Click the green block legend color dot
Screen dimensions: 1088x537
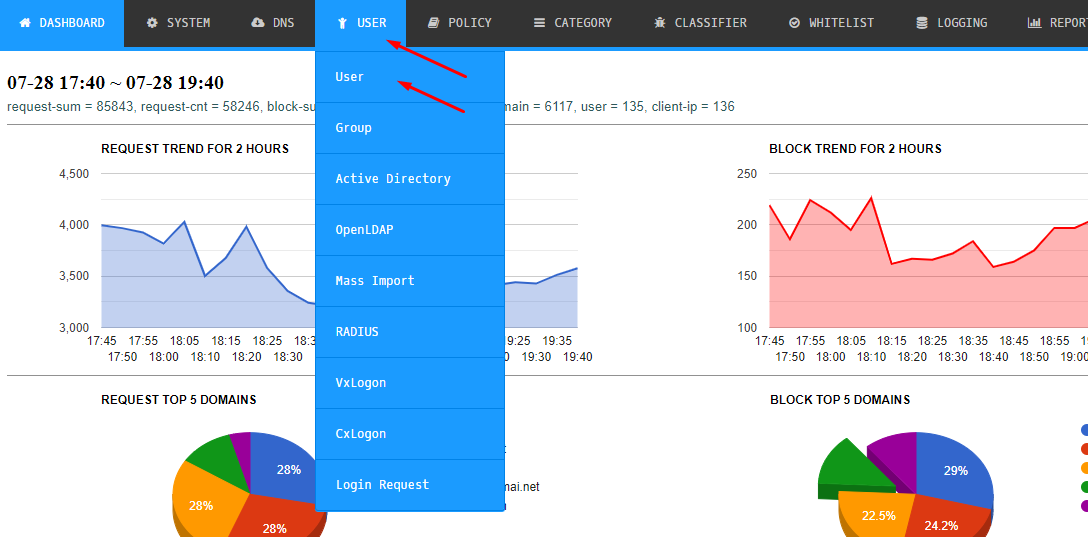tap(1084, 487)
